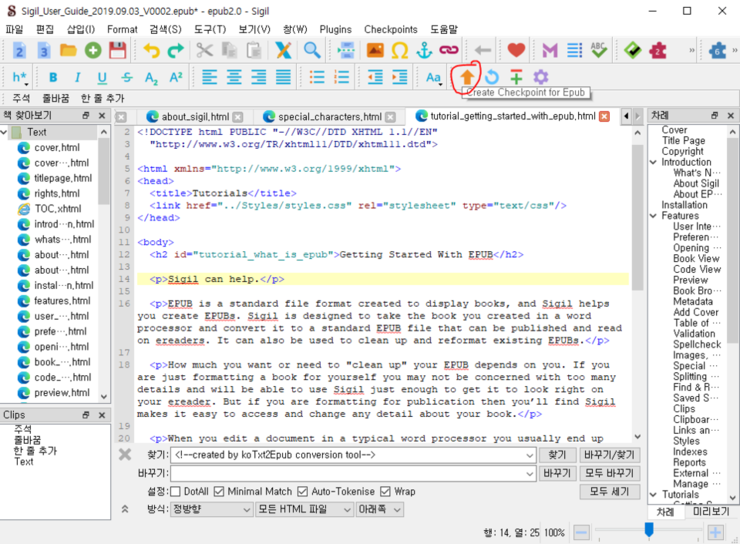
Task: Click the green Redo arrow icon
Action: (176, 50)
